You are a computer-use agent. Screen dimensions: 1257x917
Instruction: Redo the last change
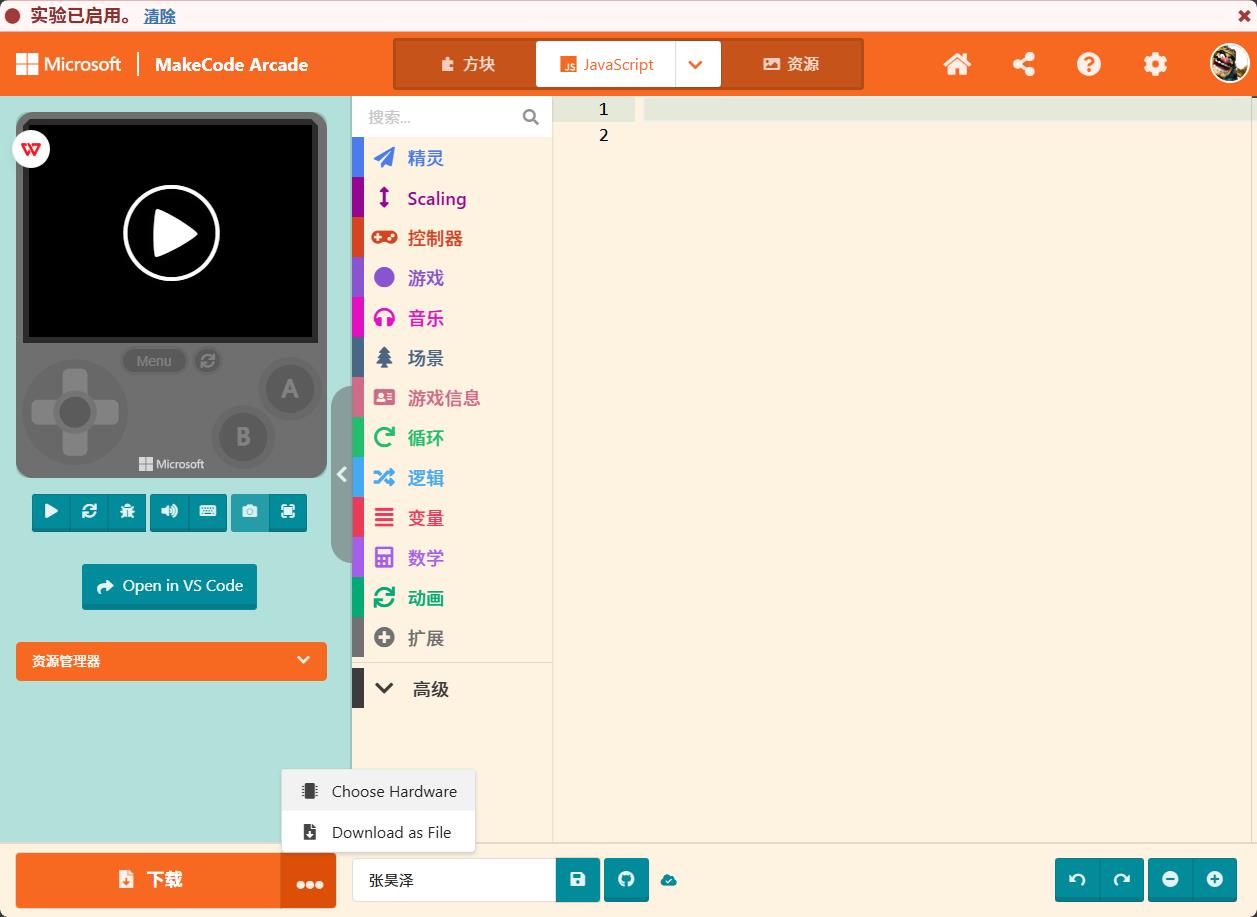1121,880
